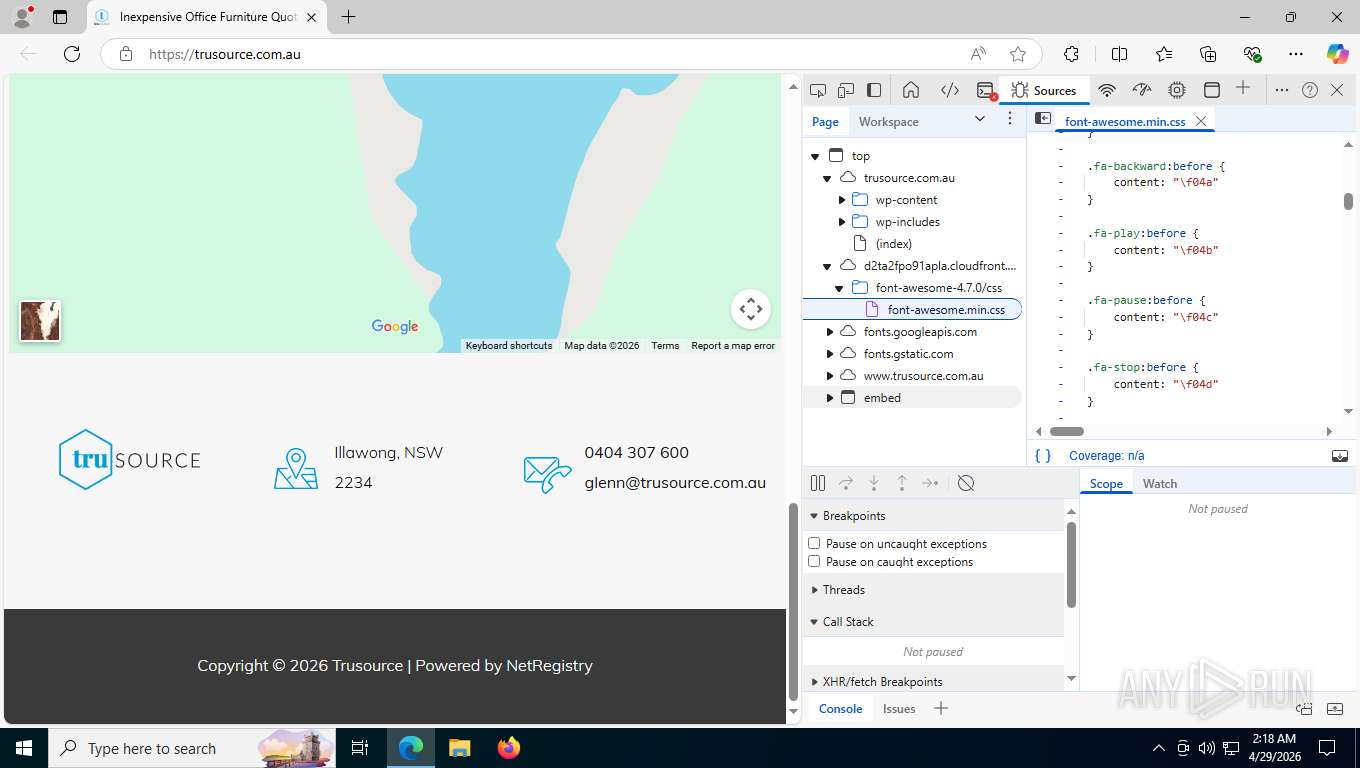Open DevTools help question-mark icon
Image resolution: width=1360 pixels, height=768 pixels.
[1310, 90]
